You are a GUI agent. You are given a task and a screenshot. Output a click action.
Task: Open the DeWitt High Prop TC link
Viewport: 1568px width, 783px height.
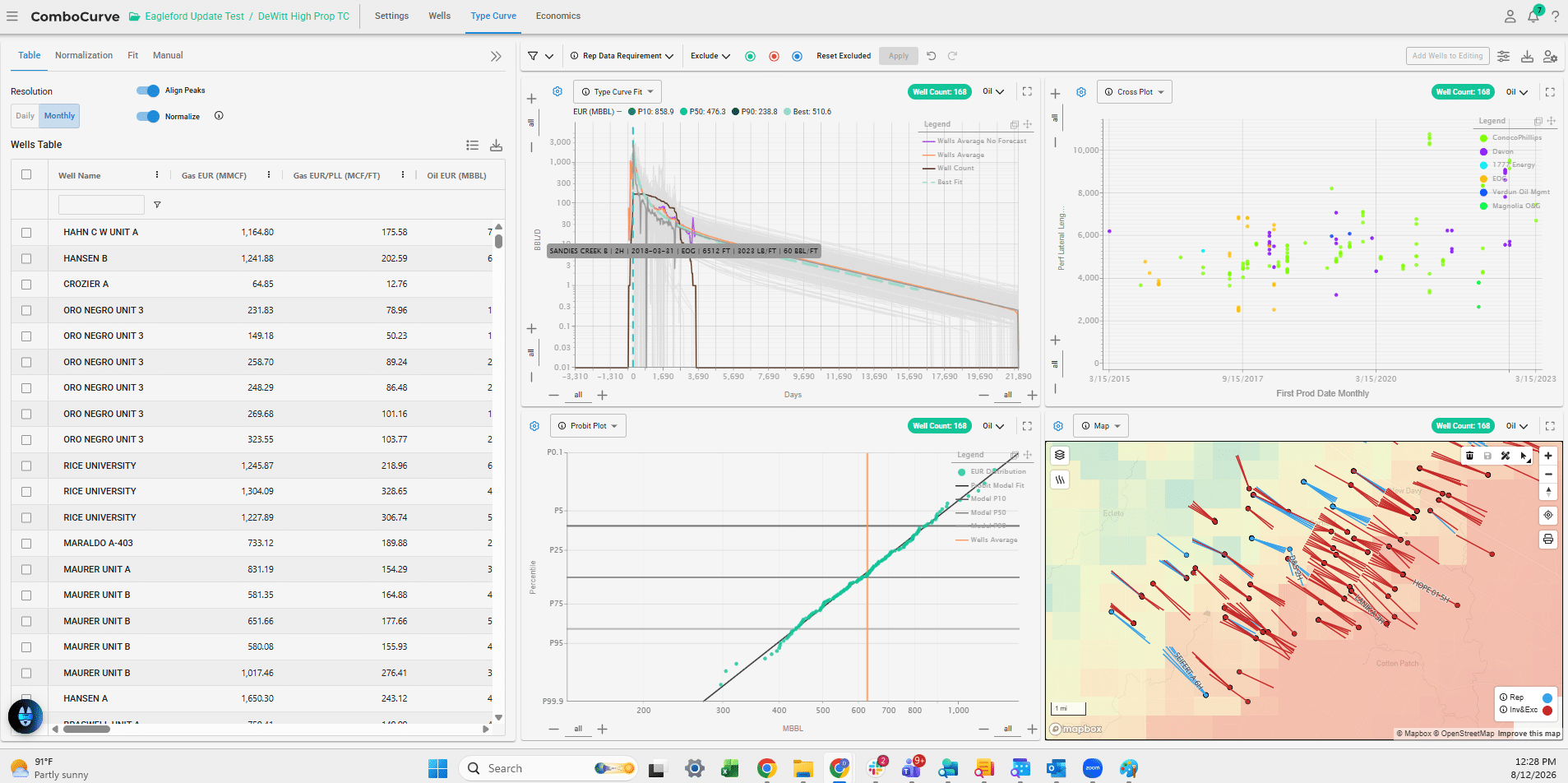click(x=303, y=16)
